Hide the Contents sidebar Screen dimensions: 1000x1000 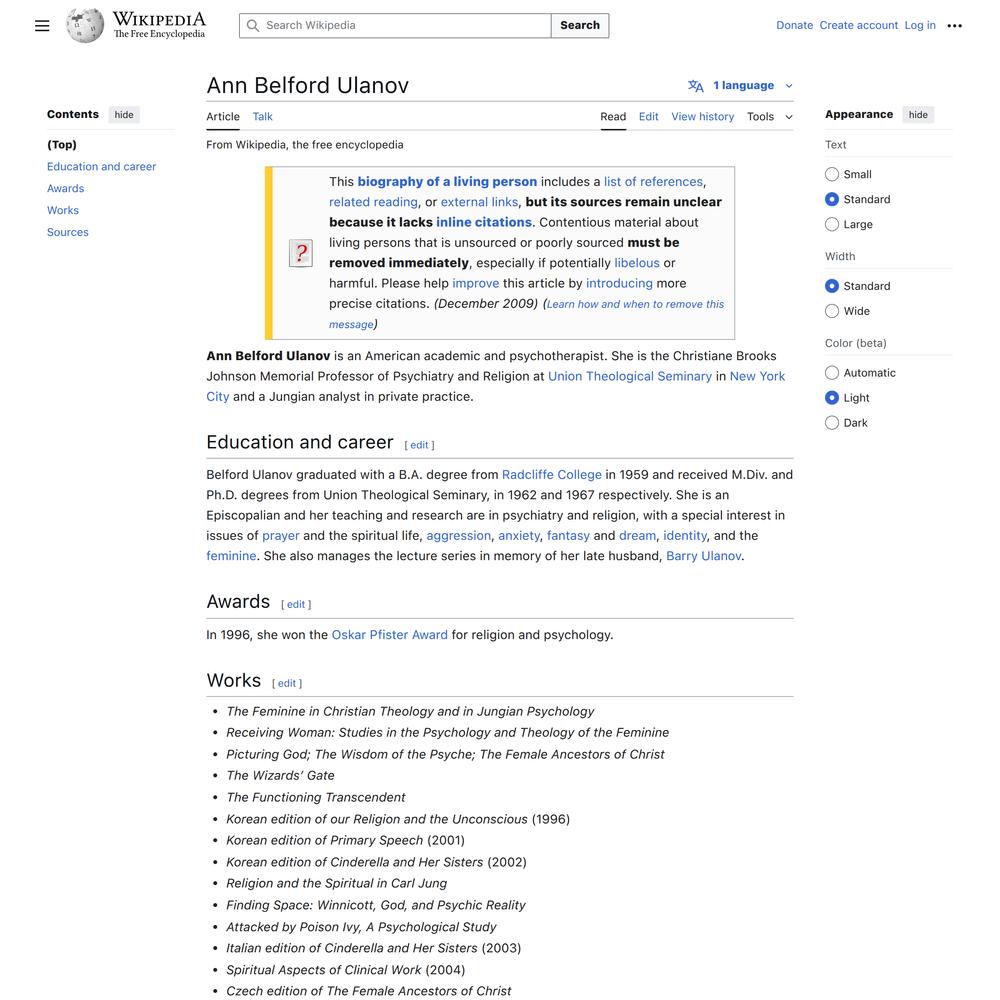coord(124,115)
